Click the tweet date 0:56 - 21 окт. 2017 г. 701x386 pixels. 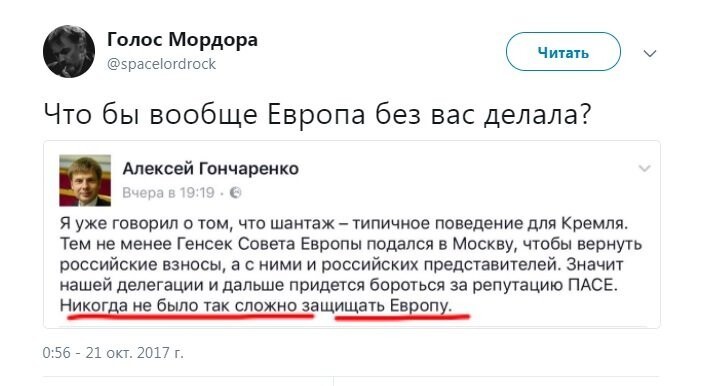coord(113,353)
